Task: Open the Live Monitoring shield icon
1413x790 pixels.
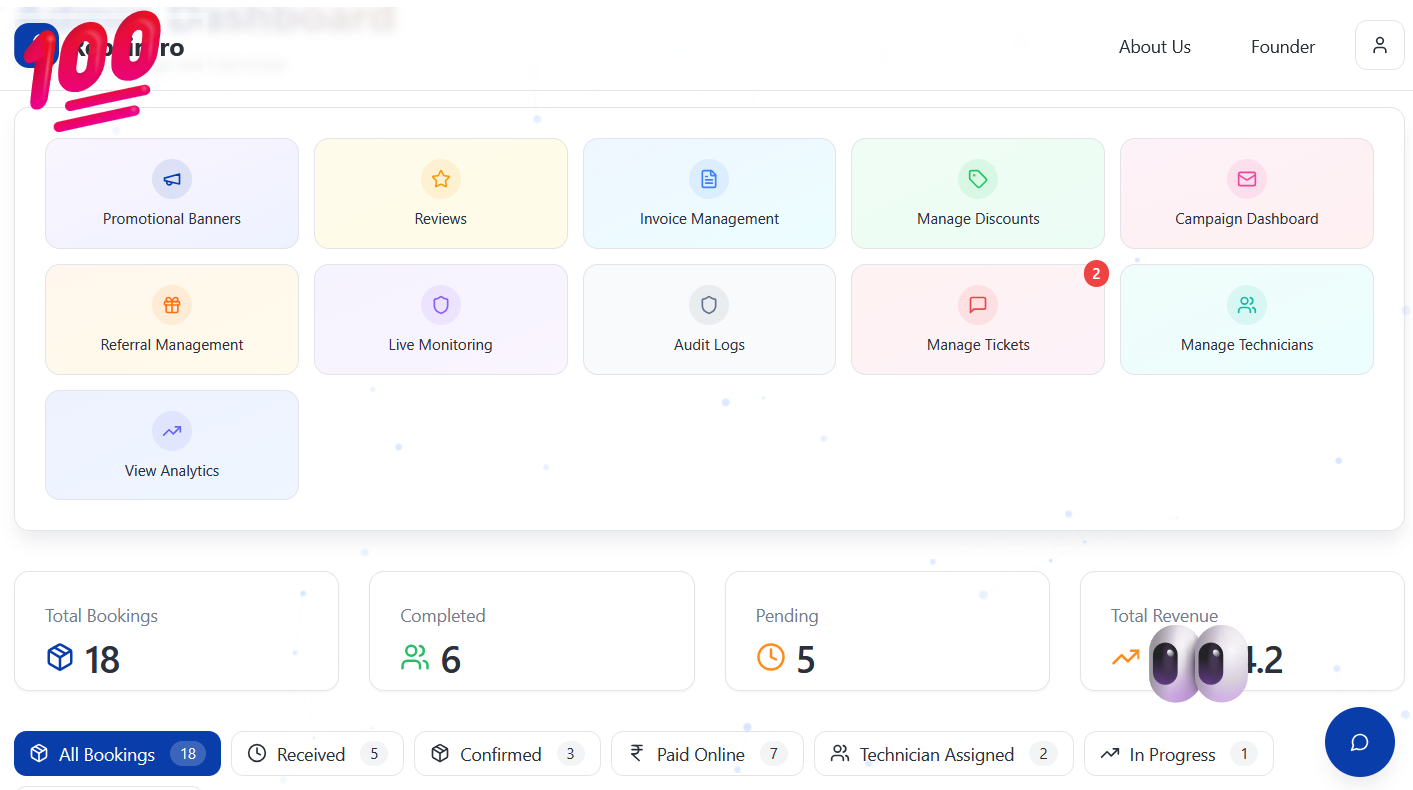Action: pos(440,304)
